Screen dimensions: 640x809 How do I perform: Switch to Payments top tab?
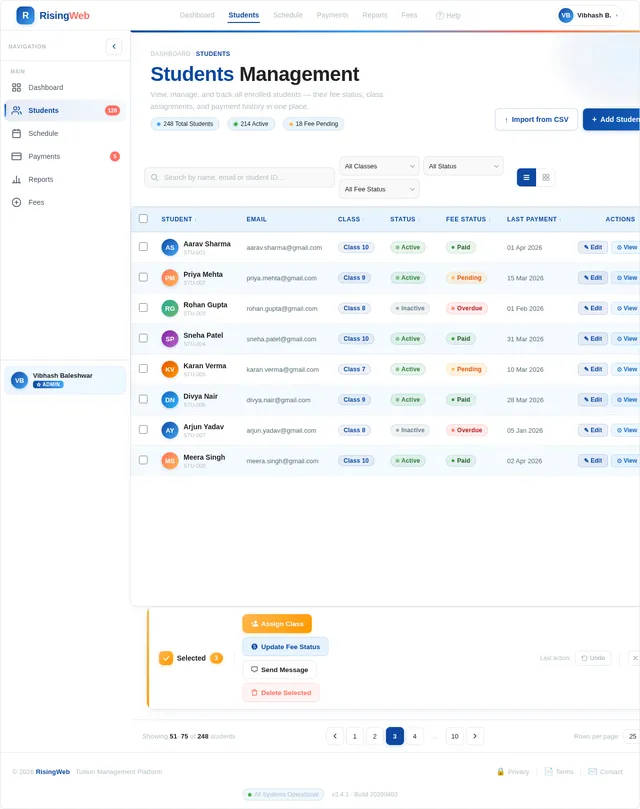pos(332,16)
